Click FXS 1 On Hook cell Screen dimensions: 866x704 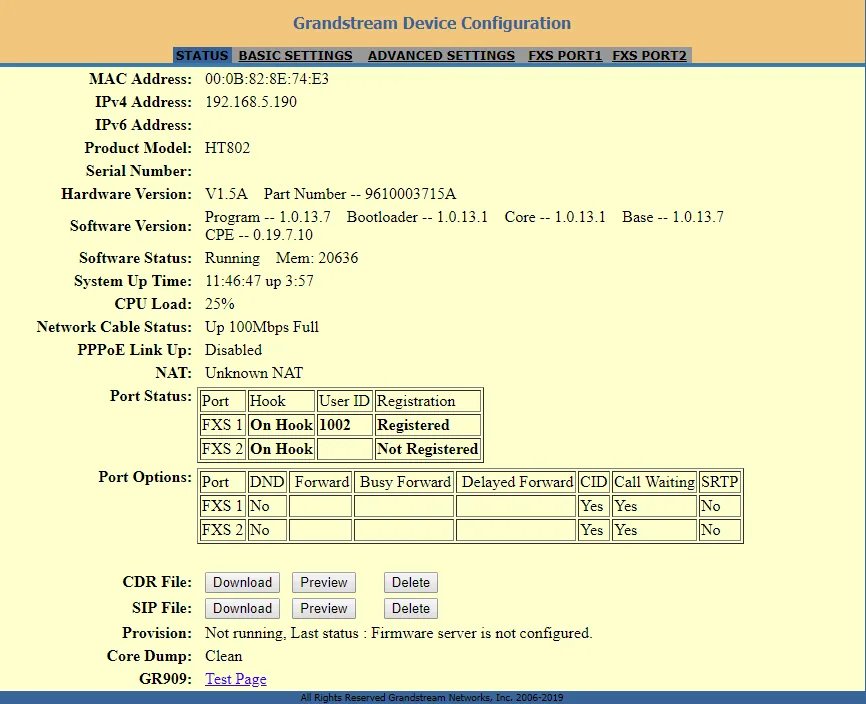[x=281, y=425]
